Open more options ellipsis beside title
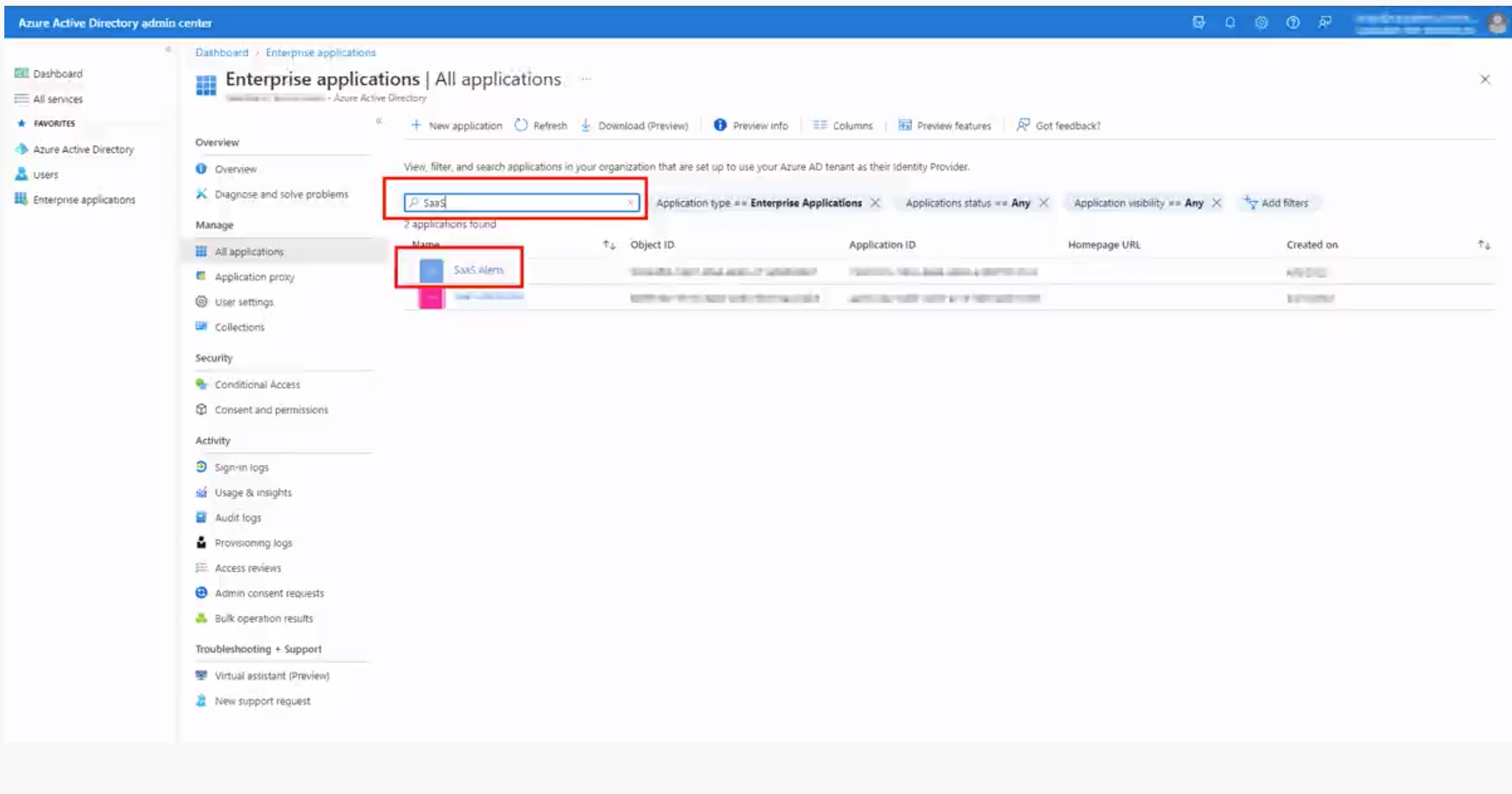The width and height of the screenshot is (1512, 794). pyautogui.click(x=586, y=79)
